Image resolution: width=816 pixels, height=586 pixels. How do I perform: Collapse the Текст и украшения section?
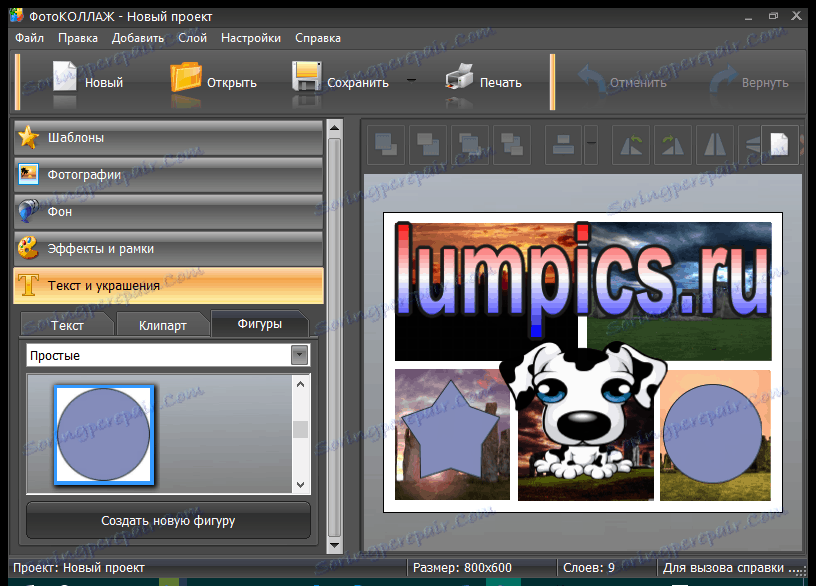coord(169,286)
